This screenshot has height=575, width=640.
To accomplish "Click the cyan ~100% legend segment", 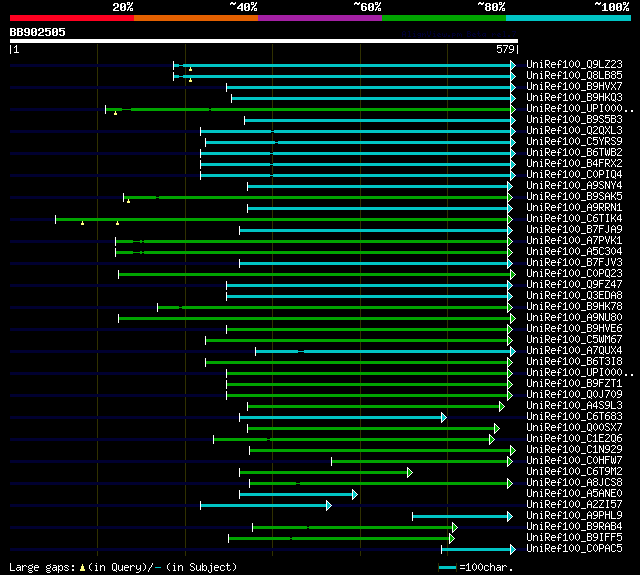I will click(x=568, y=18).
